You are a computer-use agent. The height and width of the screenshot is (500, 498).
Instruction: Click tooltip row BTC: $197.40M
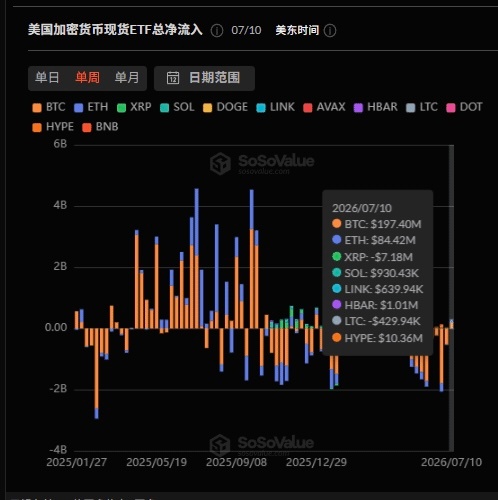(377, 224)
